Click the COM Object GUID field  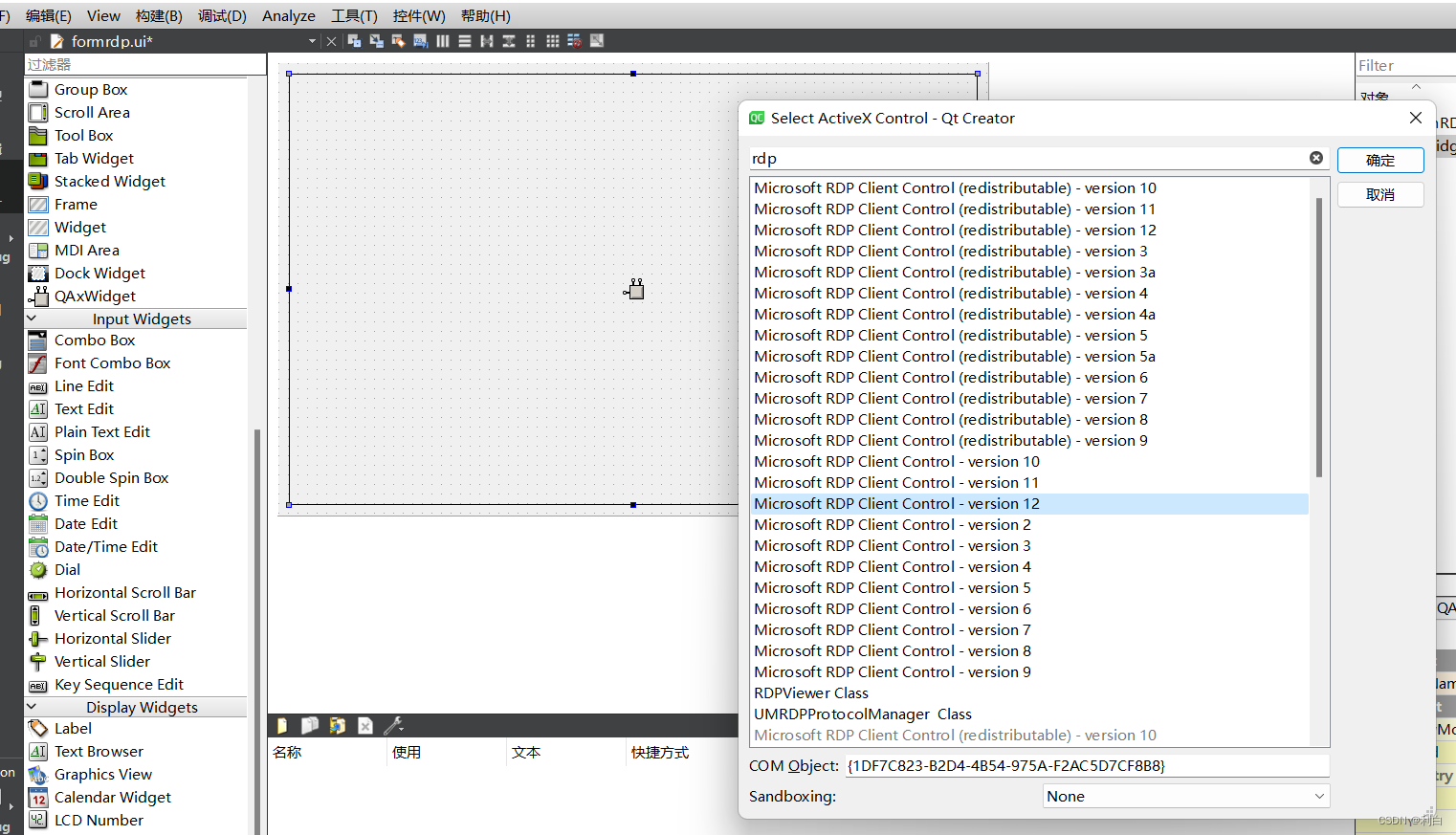1087,766
